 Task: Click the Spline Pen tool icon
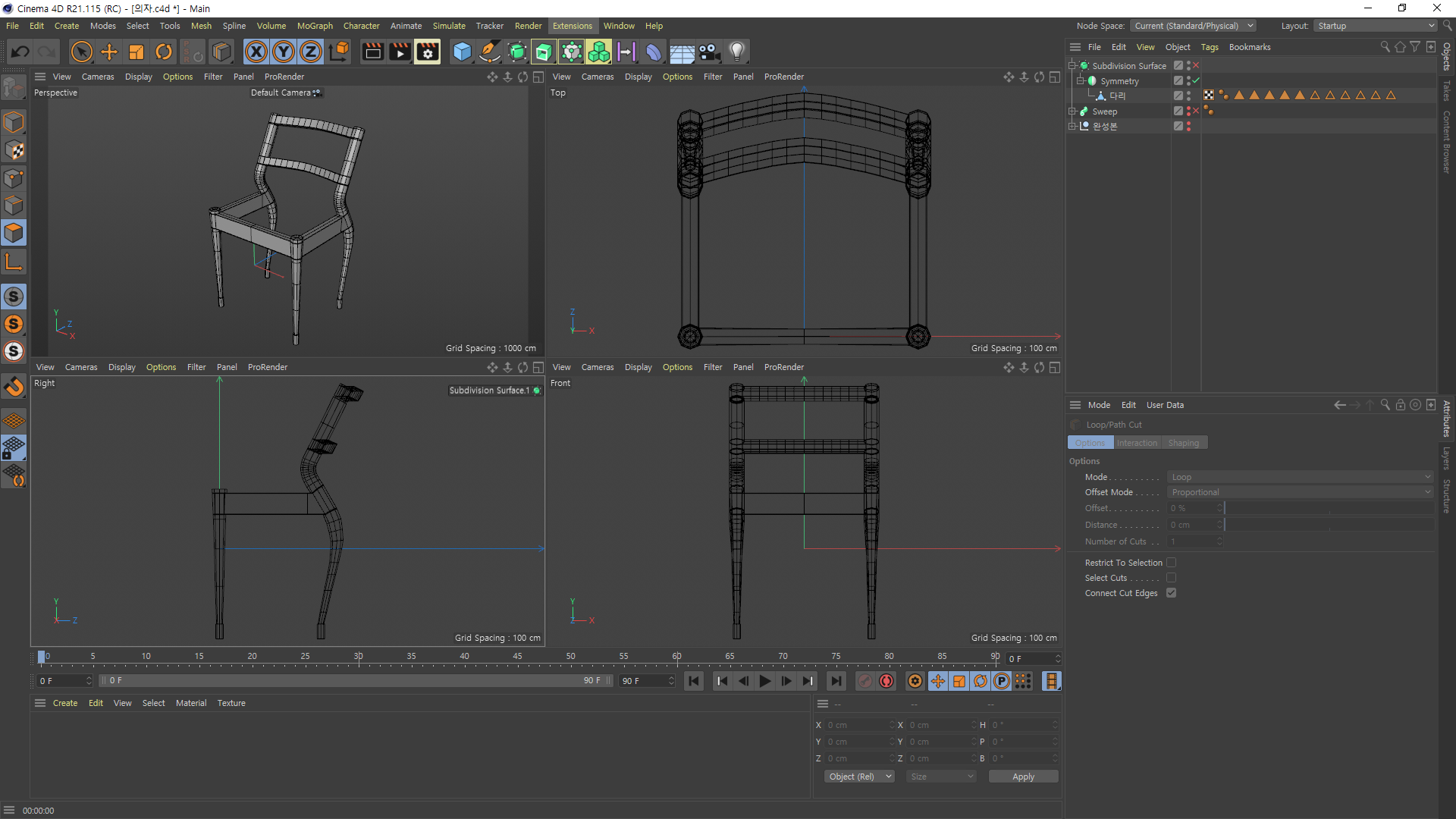[x=490, y=52]
